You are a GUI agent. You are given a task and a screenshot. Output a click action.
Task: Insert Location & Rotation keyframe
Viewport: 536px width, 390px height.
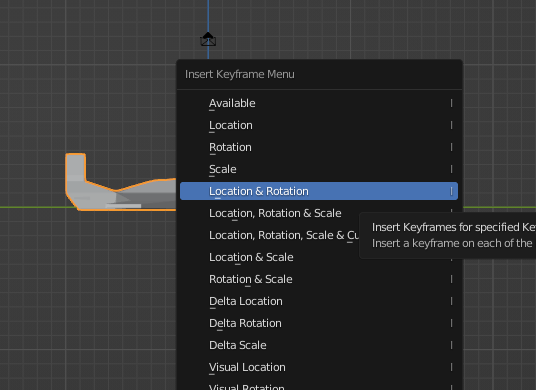click(319, 191)
